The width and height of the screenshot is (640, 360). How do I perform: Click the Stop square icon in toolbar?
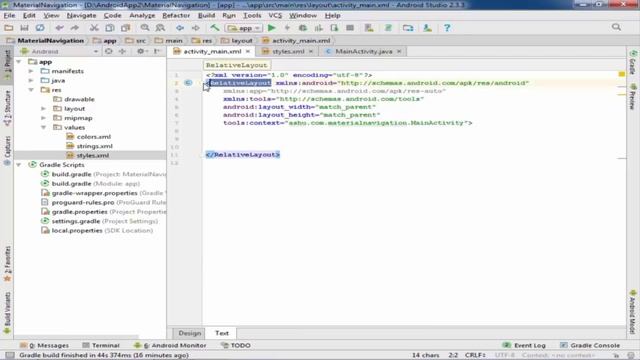(350, 28)
